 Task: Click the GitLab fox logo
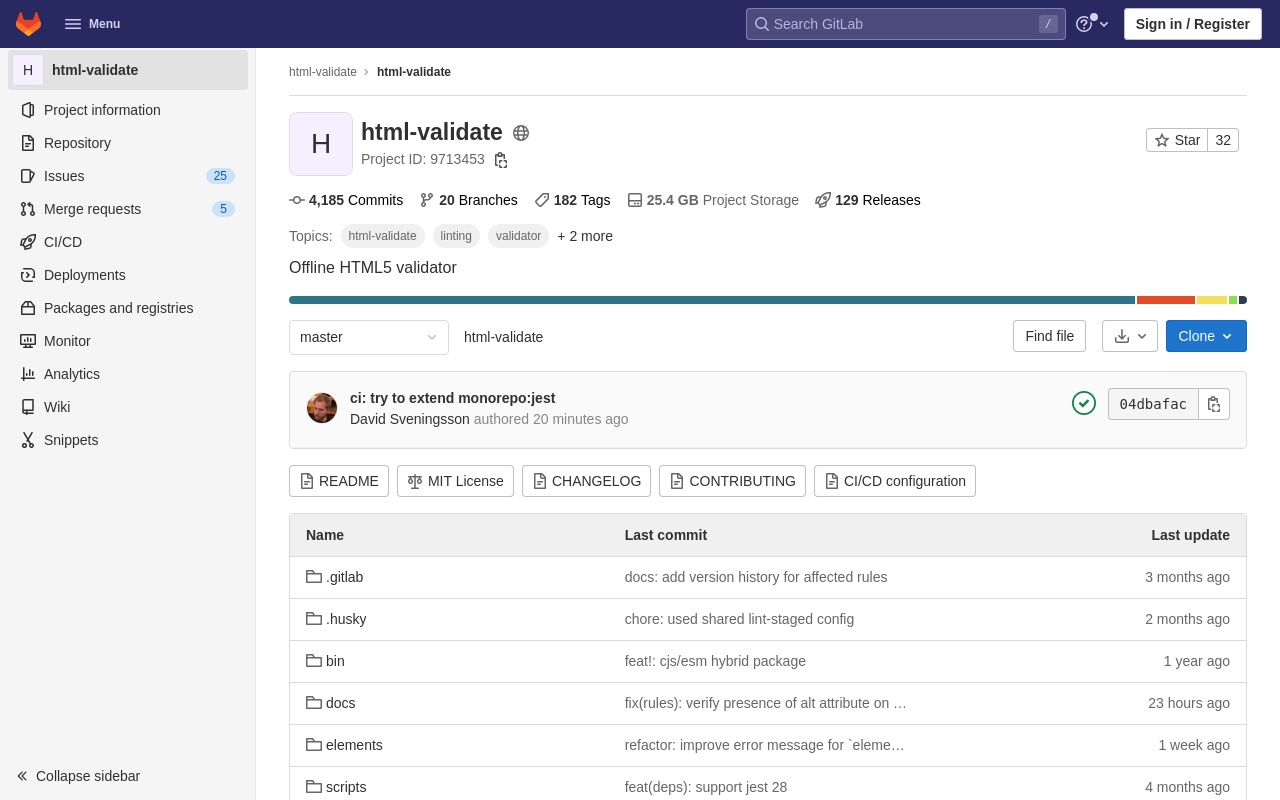pyautogui.click(x=29, y=24)
